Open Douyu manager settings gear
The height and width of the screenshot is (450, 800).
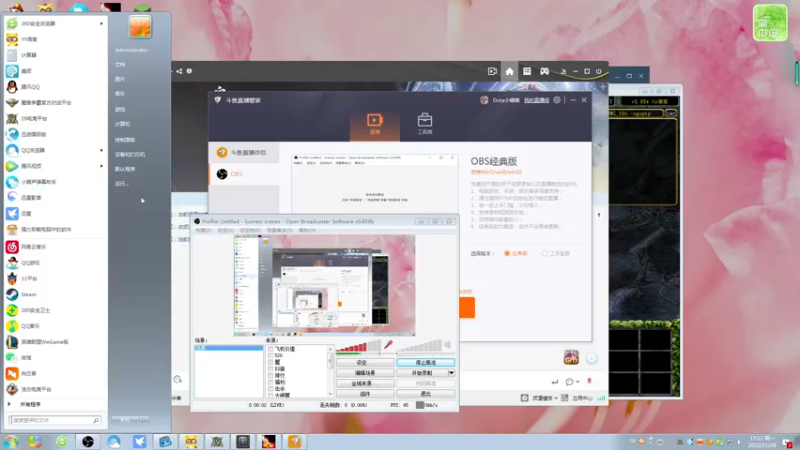(x=557, y=100)
